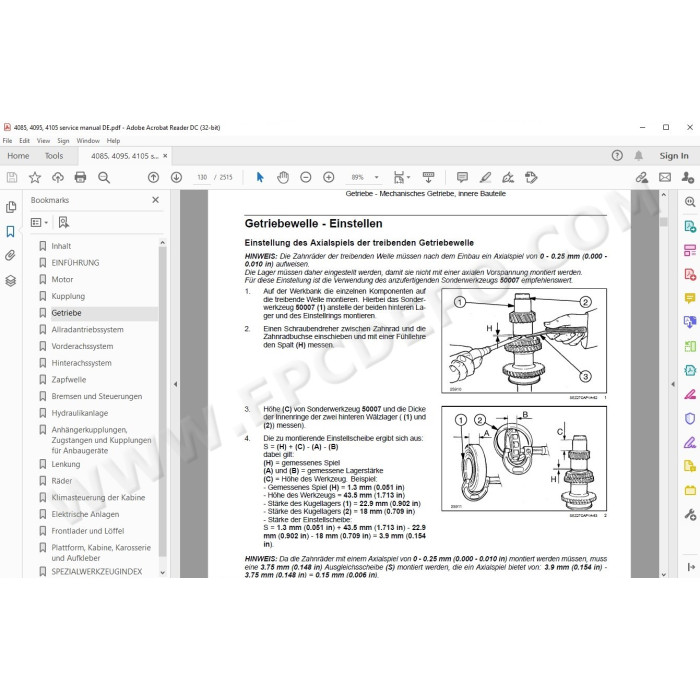Go to next page arrow
The width and height of the screenshot is (700, 700).
pyautogui.click(x=176, y=177)
